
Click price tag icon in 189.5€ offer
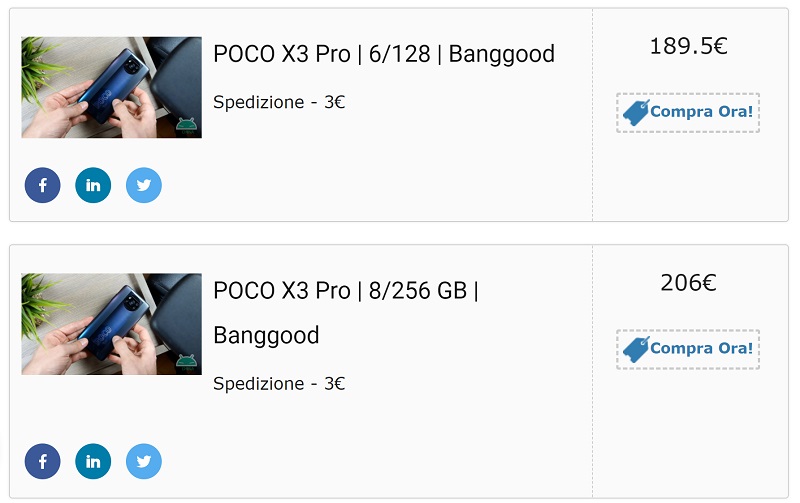tap(636, 113)
